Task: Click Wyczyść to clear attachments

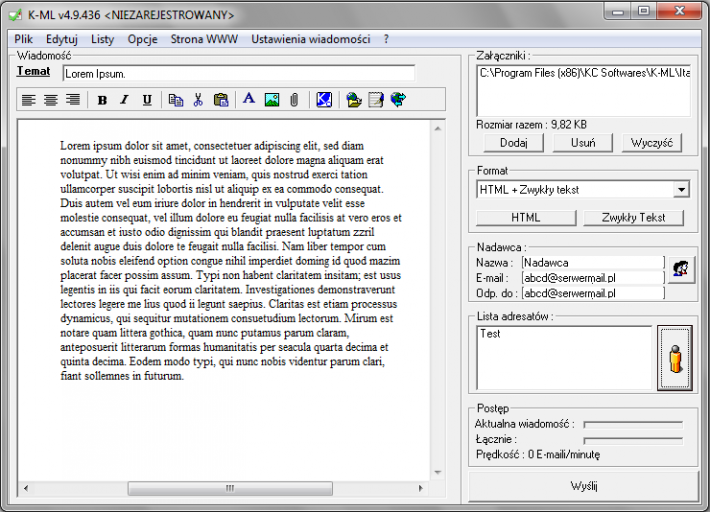Action: pyautogui.click(x=652, y=143)
